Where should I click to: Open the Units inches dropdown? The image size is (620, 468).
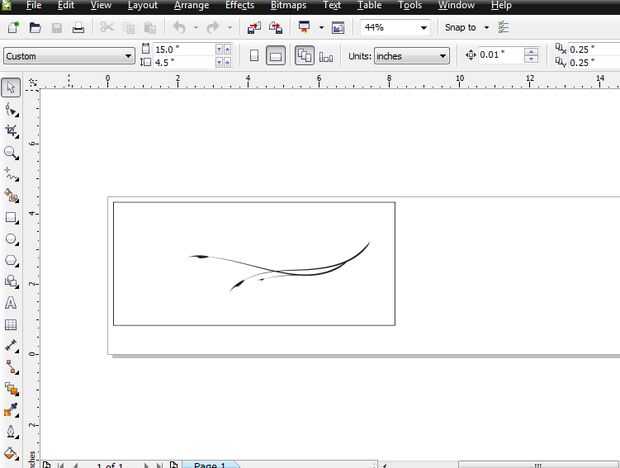[x=443, y=56]
